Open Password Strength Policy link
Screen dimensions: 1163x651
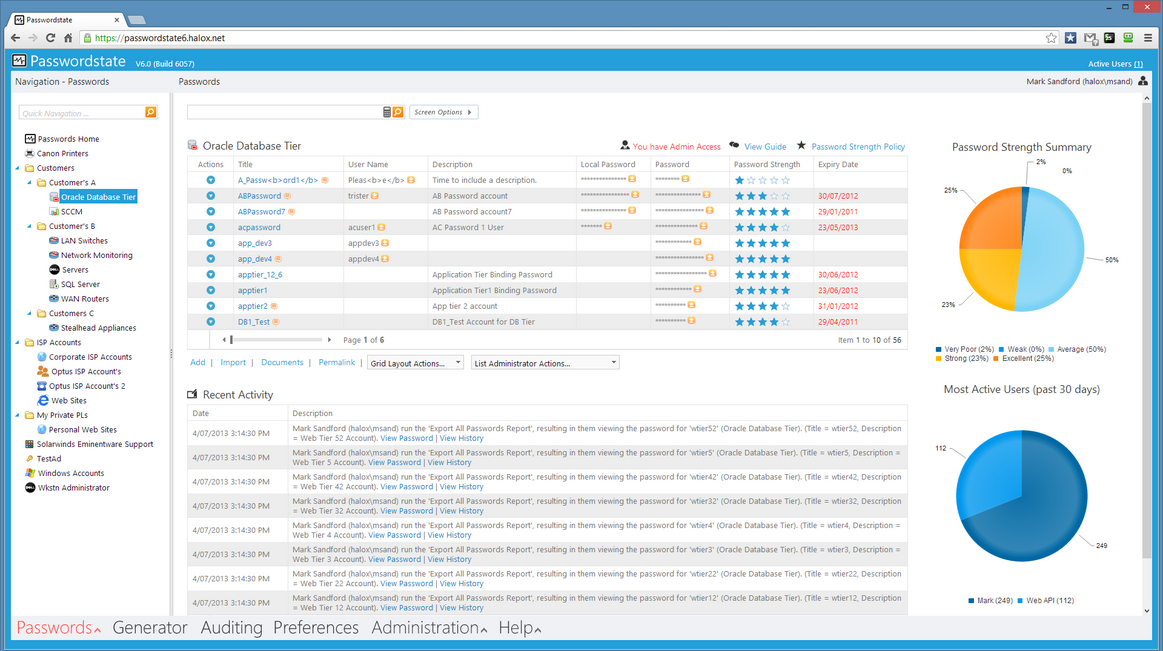pyautogui.click(x=858, y=147)
